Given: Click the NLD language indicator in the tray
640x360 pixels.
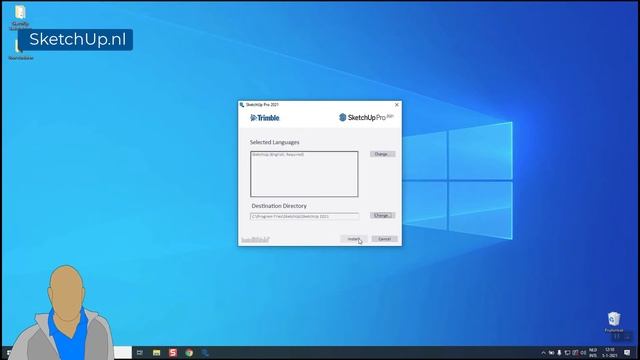Looking at the screenshot, I should point(593,353).
